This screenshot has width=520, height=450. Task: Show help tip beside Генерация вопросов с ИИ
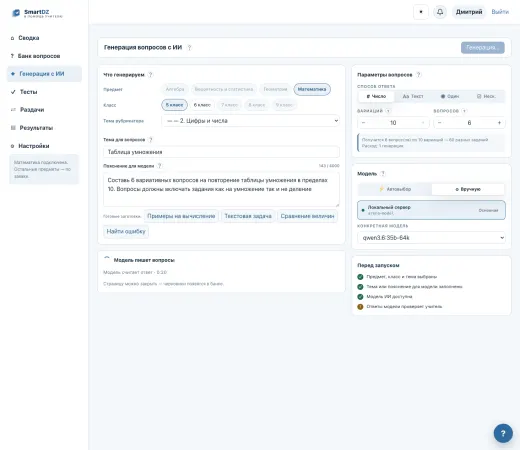click(x=189, y=48)
